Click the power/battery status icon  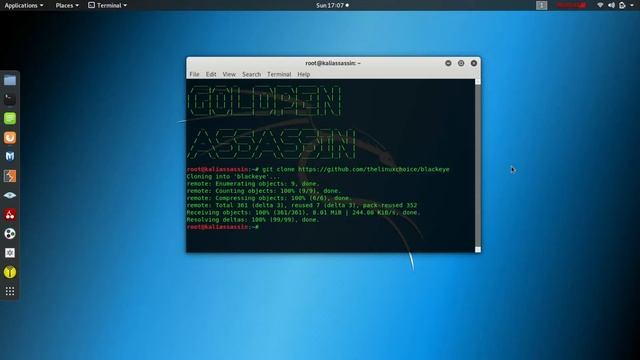tap(622, 5)
